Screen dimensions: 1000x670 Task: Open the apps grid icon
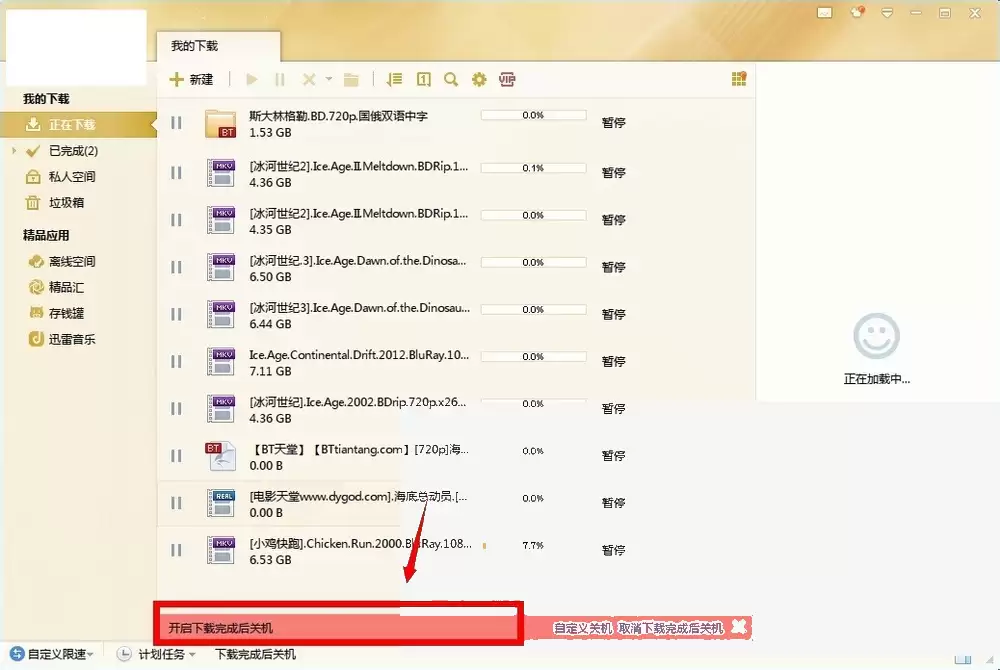(x=739, y=78)
